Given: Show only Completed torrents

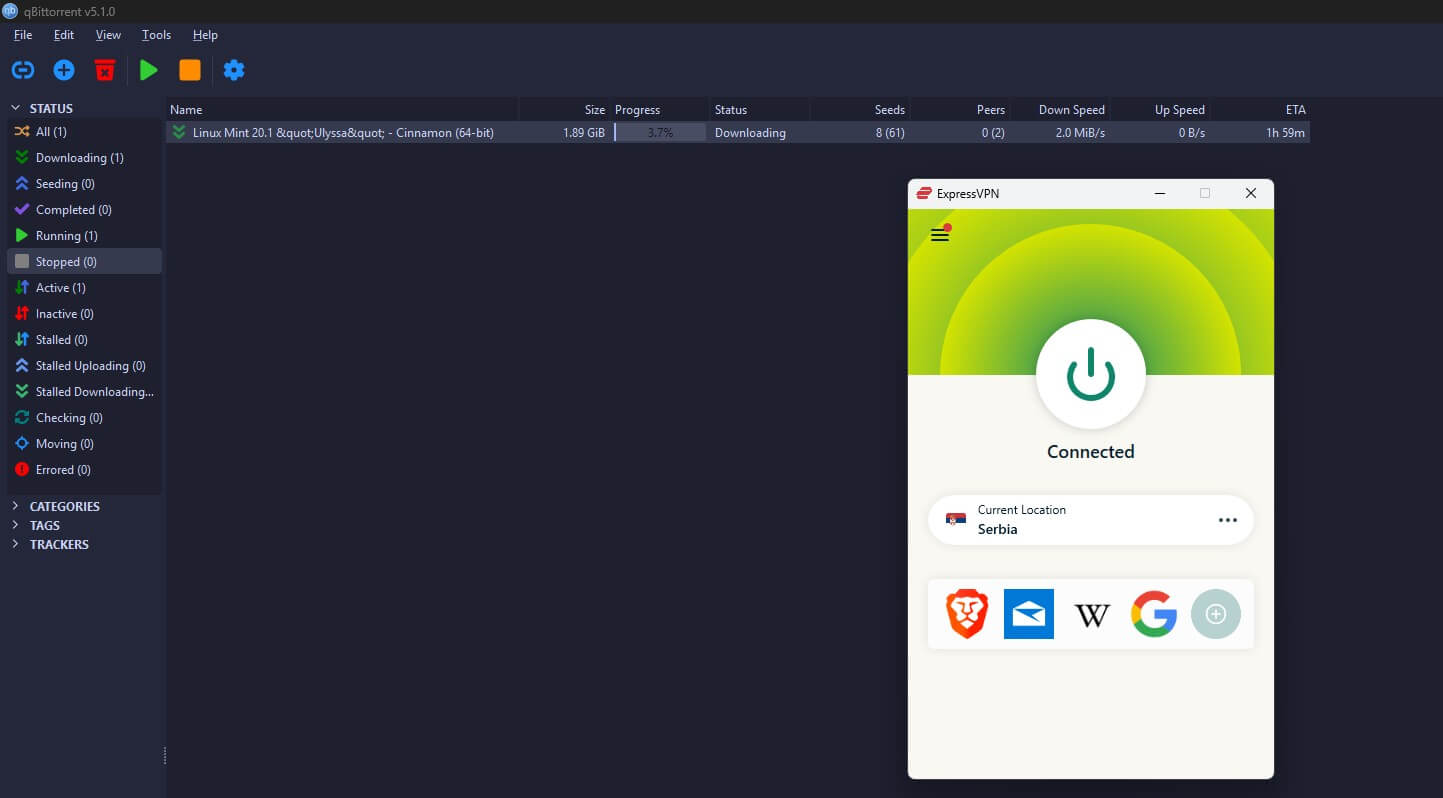Looking at the screenshot, I should (x=70, y=209).
